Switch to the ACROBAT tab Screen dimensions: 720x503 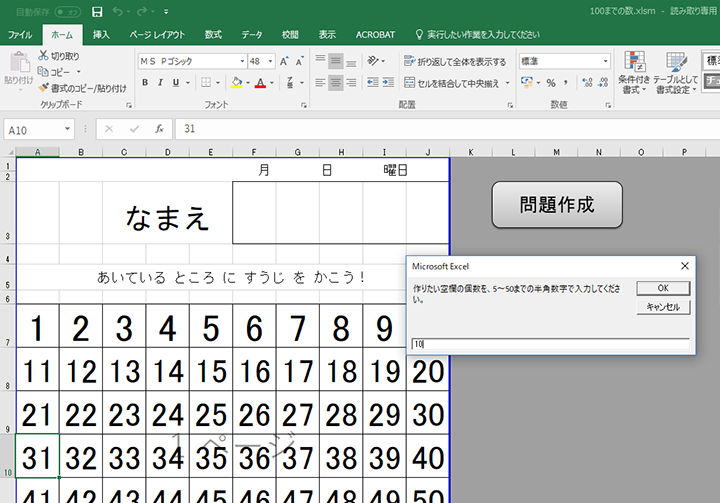click(375, 35)
